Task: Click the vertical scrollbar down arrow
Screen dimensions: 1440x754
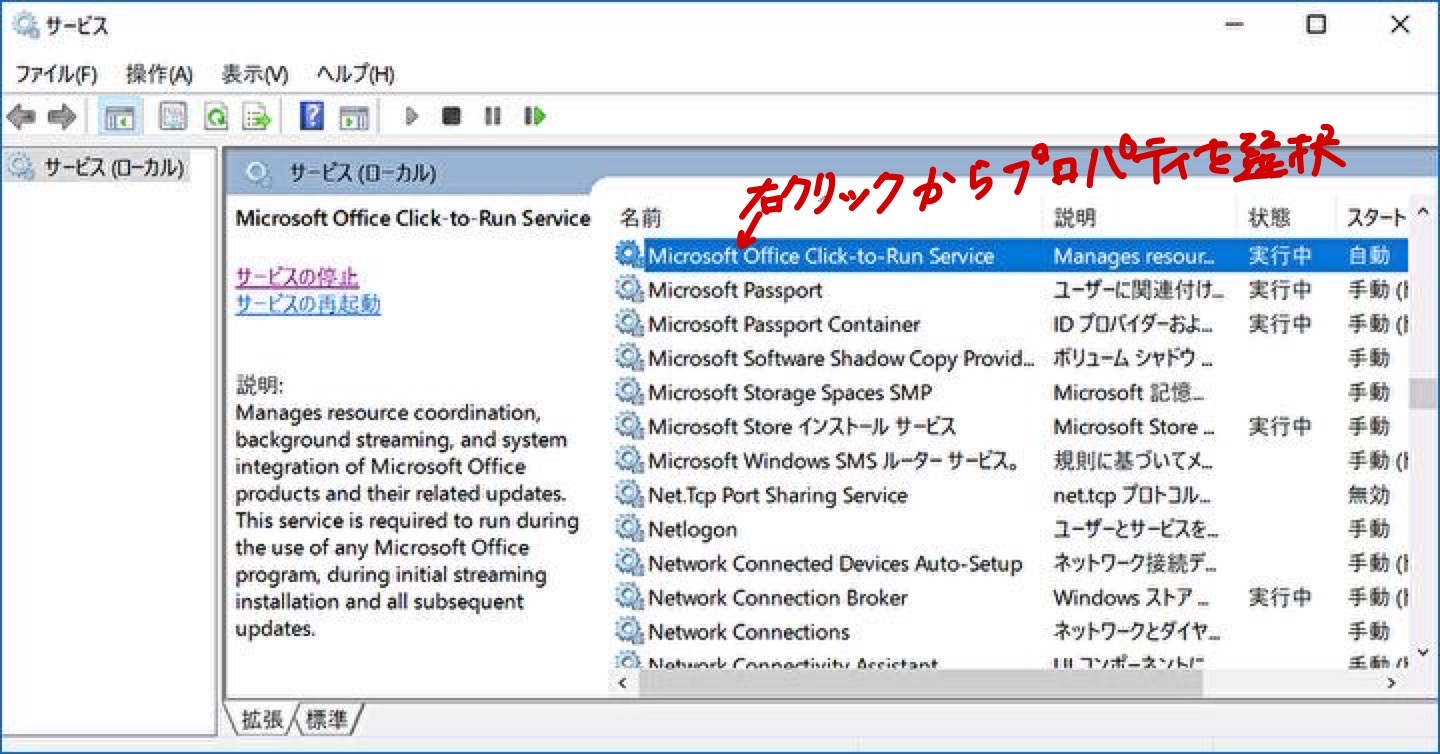Action: tap(1422, 653)
